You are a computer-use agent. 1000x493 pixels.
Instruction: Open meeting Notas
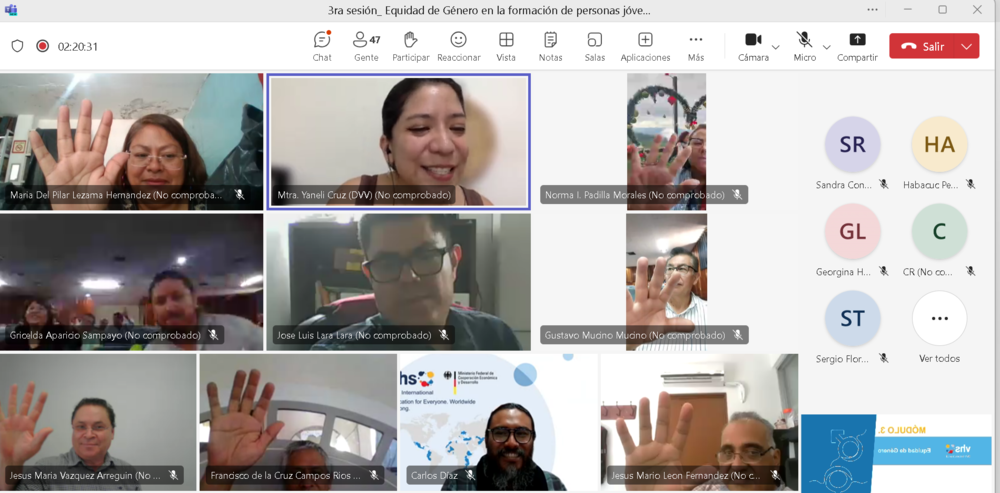(x=550, y=46)
